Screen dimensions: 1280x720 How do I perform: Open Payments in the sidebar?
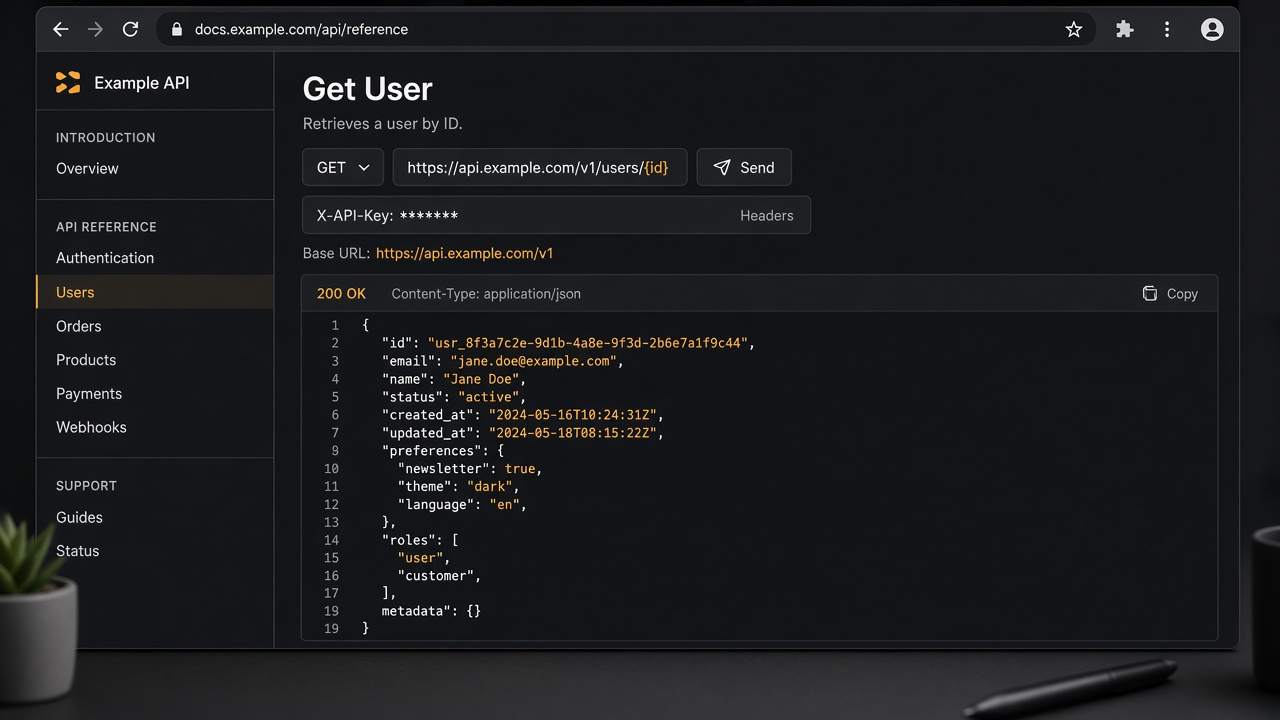[89, 394]
